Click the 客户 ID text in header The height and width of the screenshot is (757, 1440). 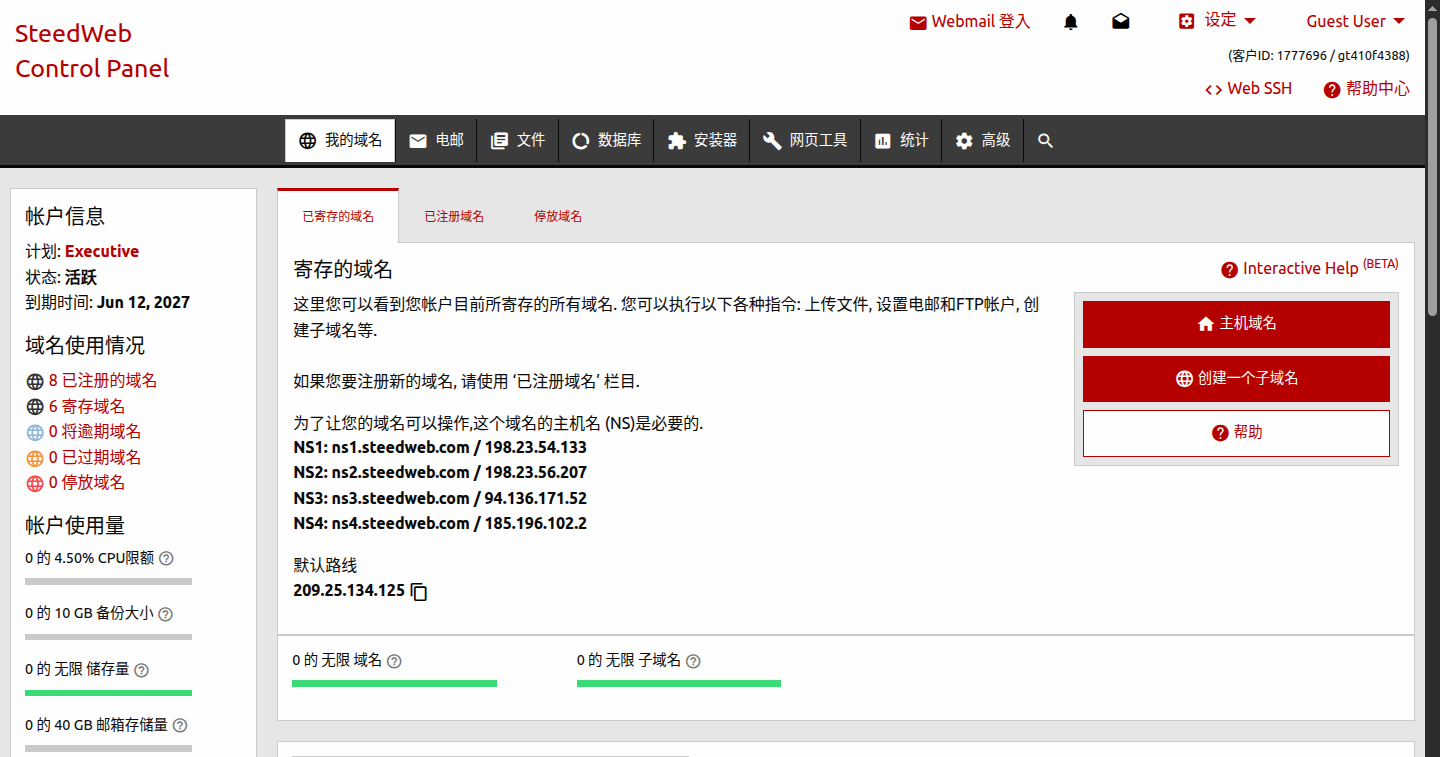(x=1319, y=56)
